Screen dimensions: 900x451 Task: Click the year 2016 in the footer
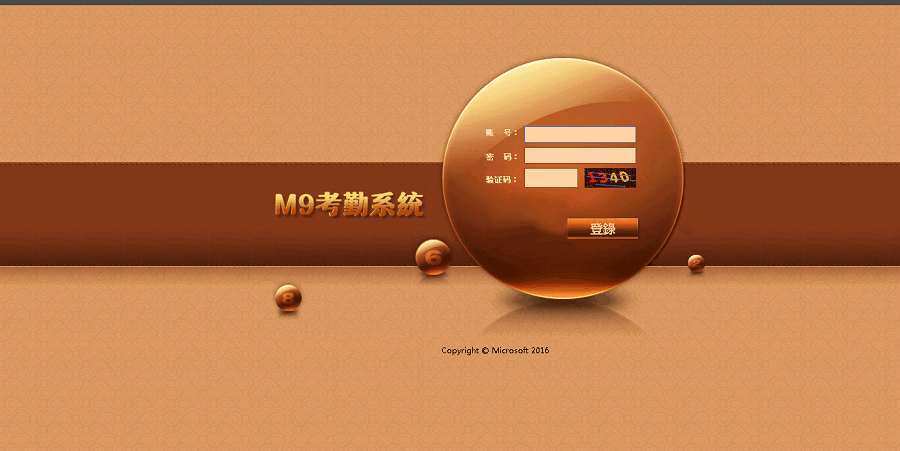point(540,351)
